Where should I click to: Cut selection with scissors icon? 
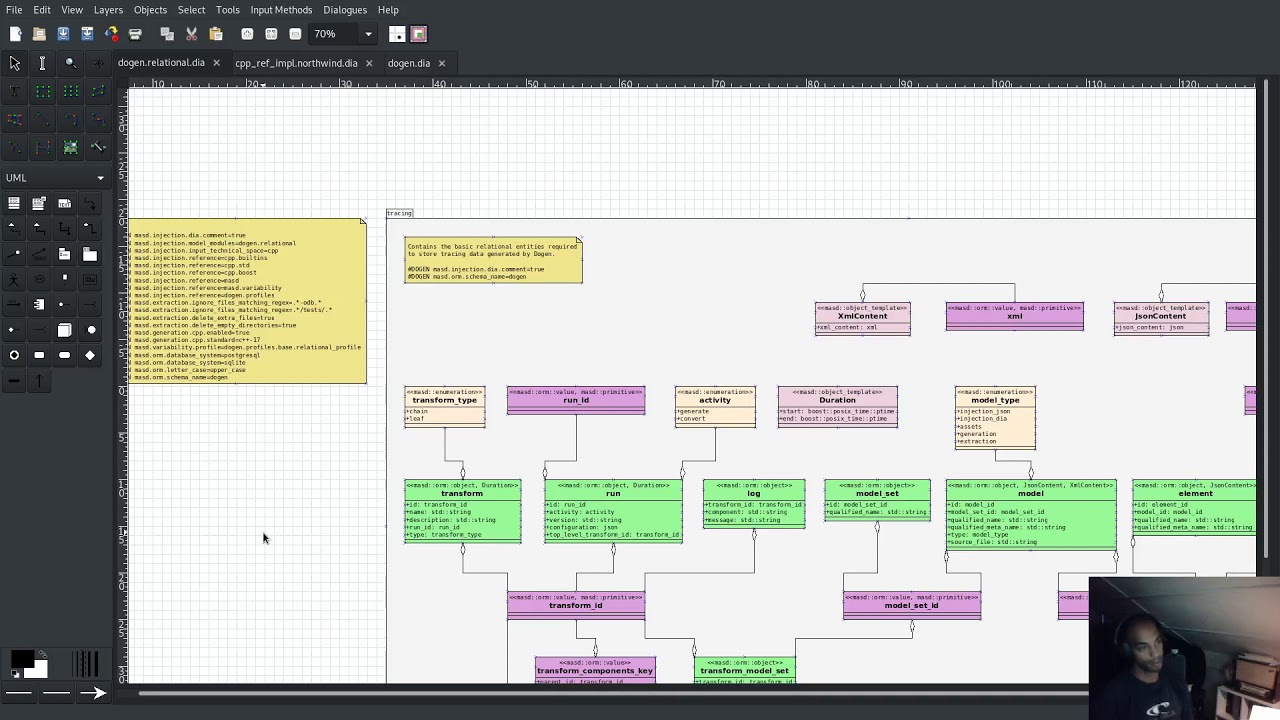click(x=191, y=34)
